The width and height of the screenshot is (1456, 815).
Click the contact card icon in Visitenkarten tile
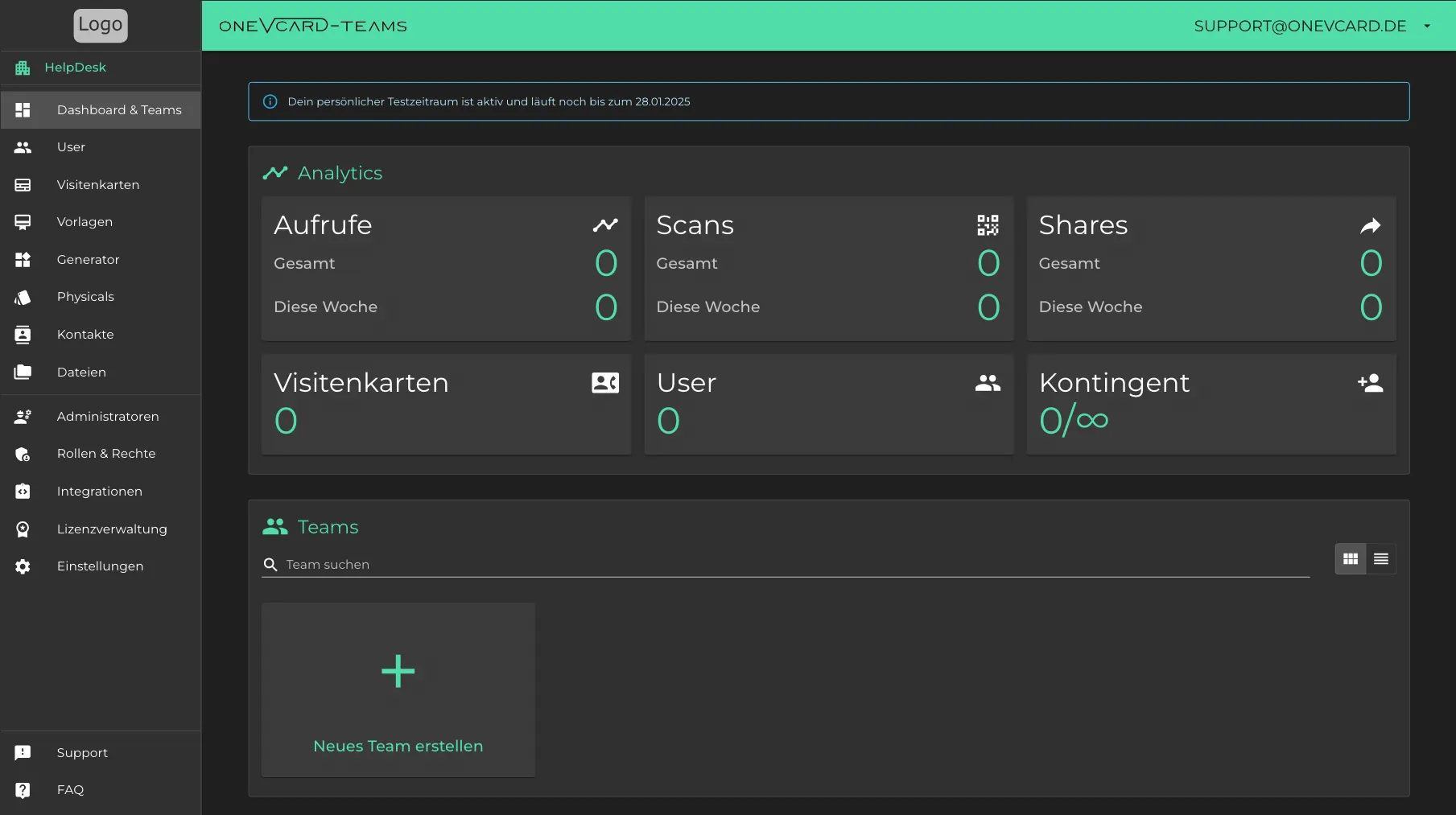[605, 383]
